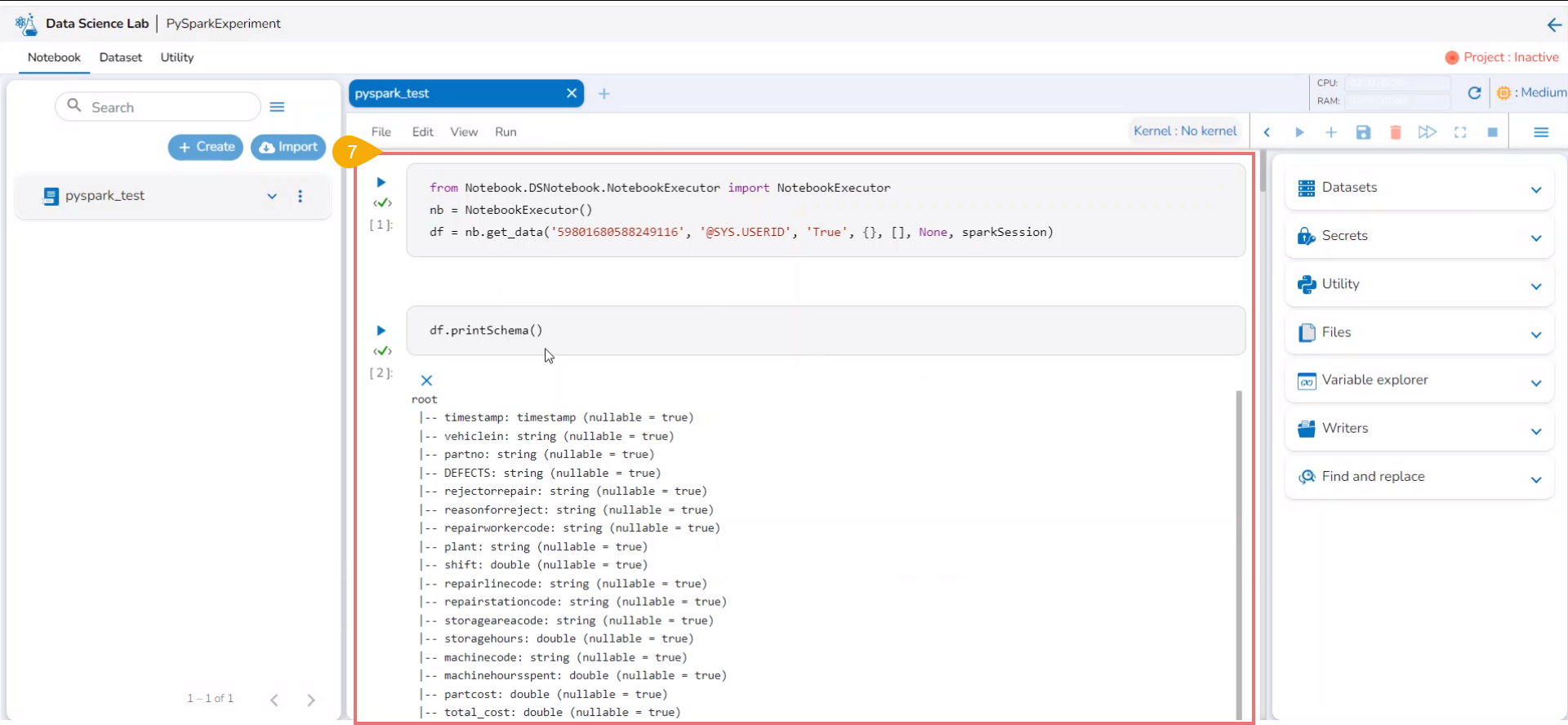Open the three-dot menu for pyspark_test
1568x725 pixels.
[x=301, y=196]
